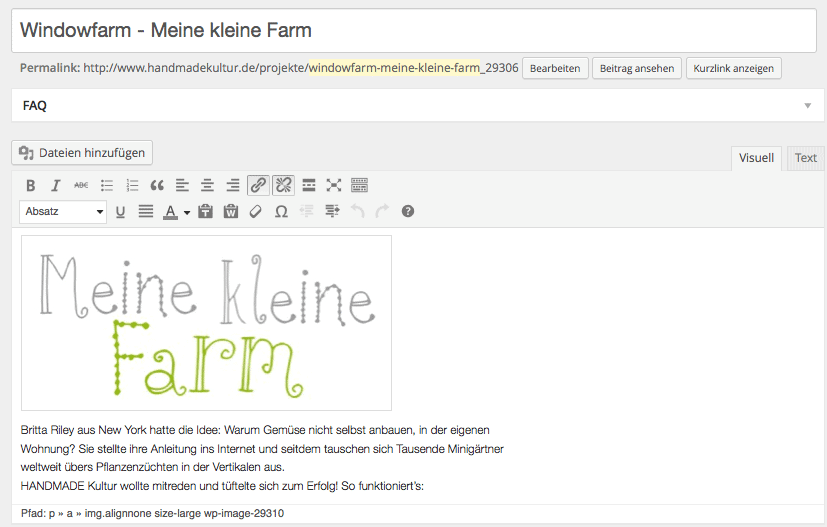The width and height of the screenshot is (827, 527).
Task: Click the post title input field
Action: [x=413, y=30]
